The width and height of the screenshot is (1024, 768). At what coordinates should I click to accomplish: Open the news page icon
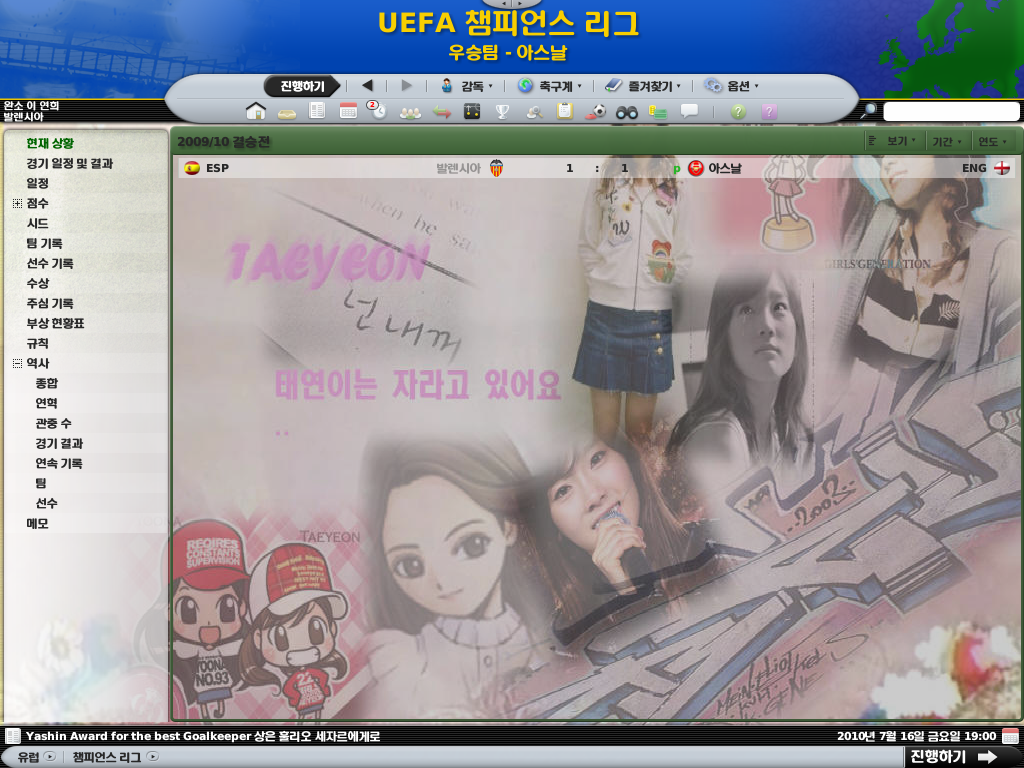(x=317, y=111)
